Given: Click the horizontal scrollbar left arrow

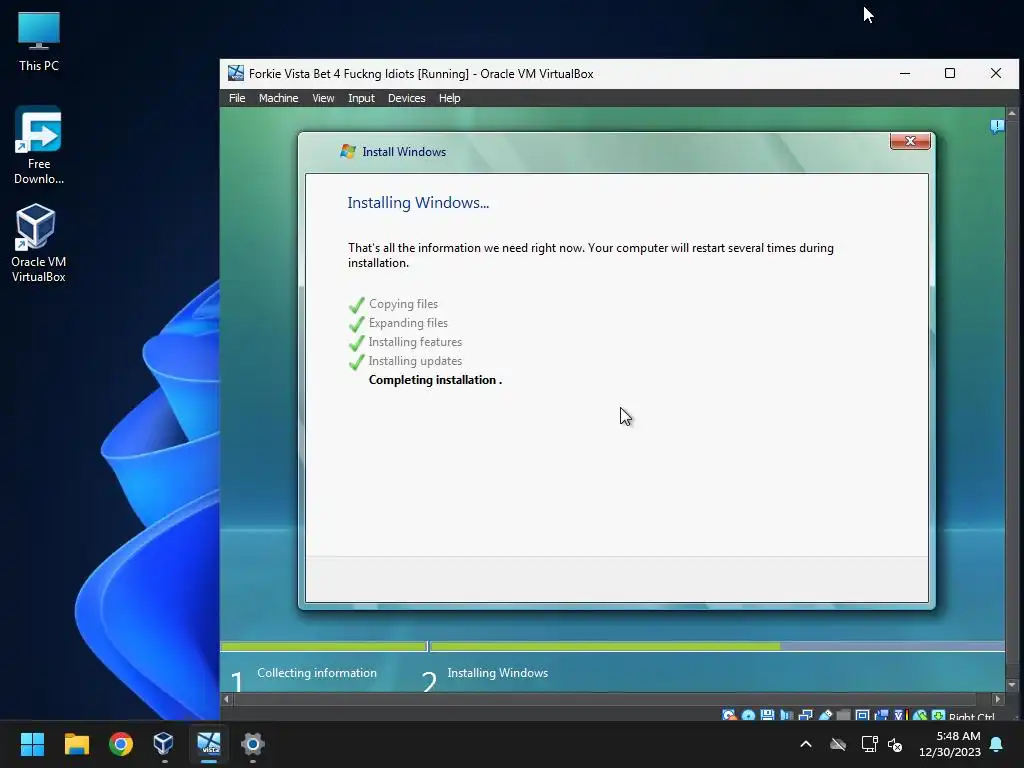Looking at the screenshot, I should [x=227, y=699].
